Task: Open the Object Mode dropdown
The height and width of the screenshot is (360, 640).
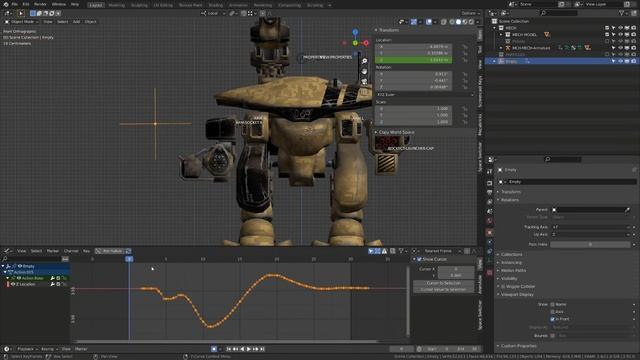Action: pos(22,22)
